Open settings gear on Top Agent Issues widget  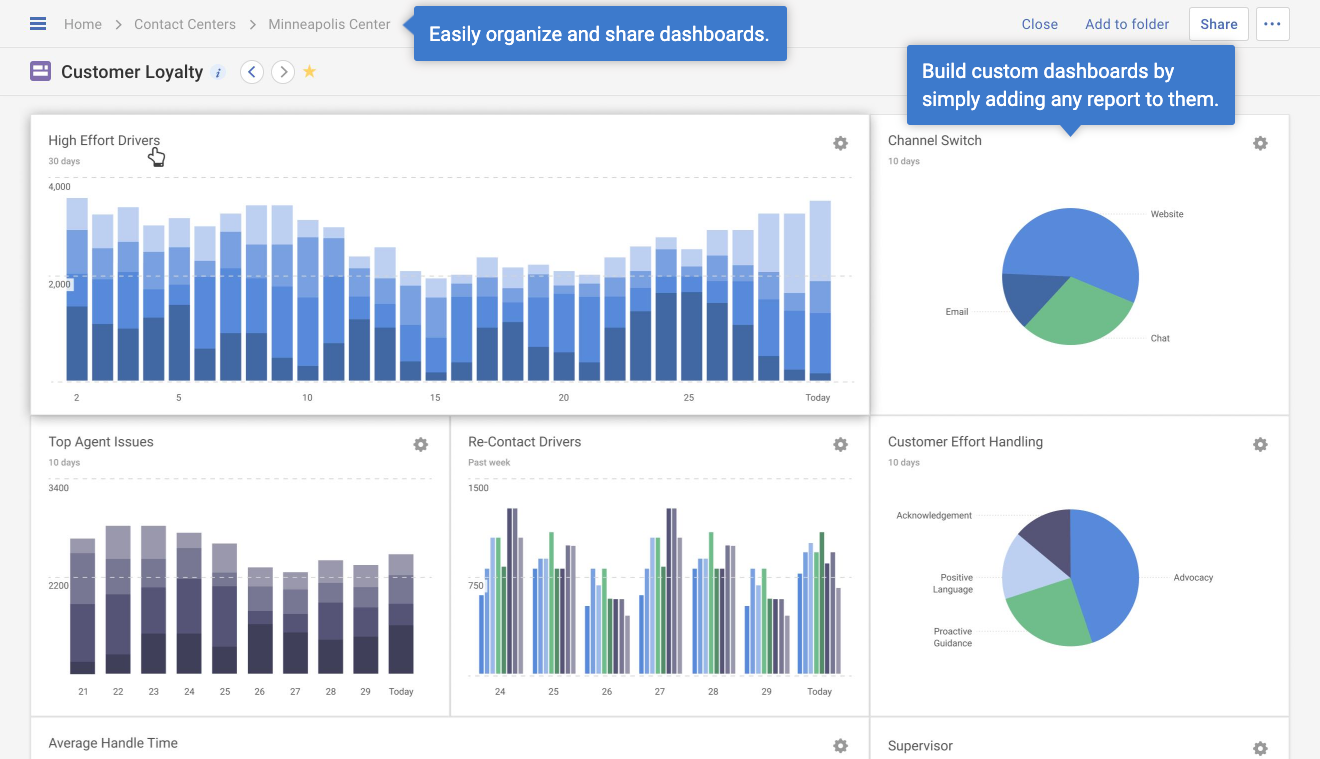tap(421, 444)
